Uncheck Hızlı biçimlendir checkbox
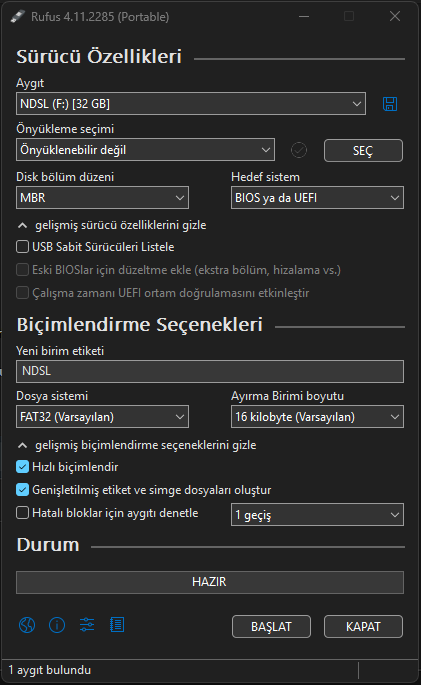Image resolution: width=421 pixels, height=685 pixels. (x=22, y=467)
